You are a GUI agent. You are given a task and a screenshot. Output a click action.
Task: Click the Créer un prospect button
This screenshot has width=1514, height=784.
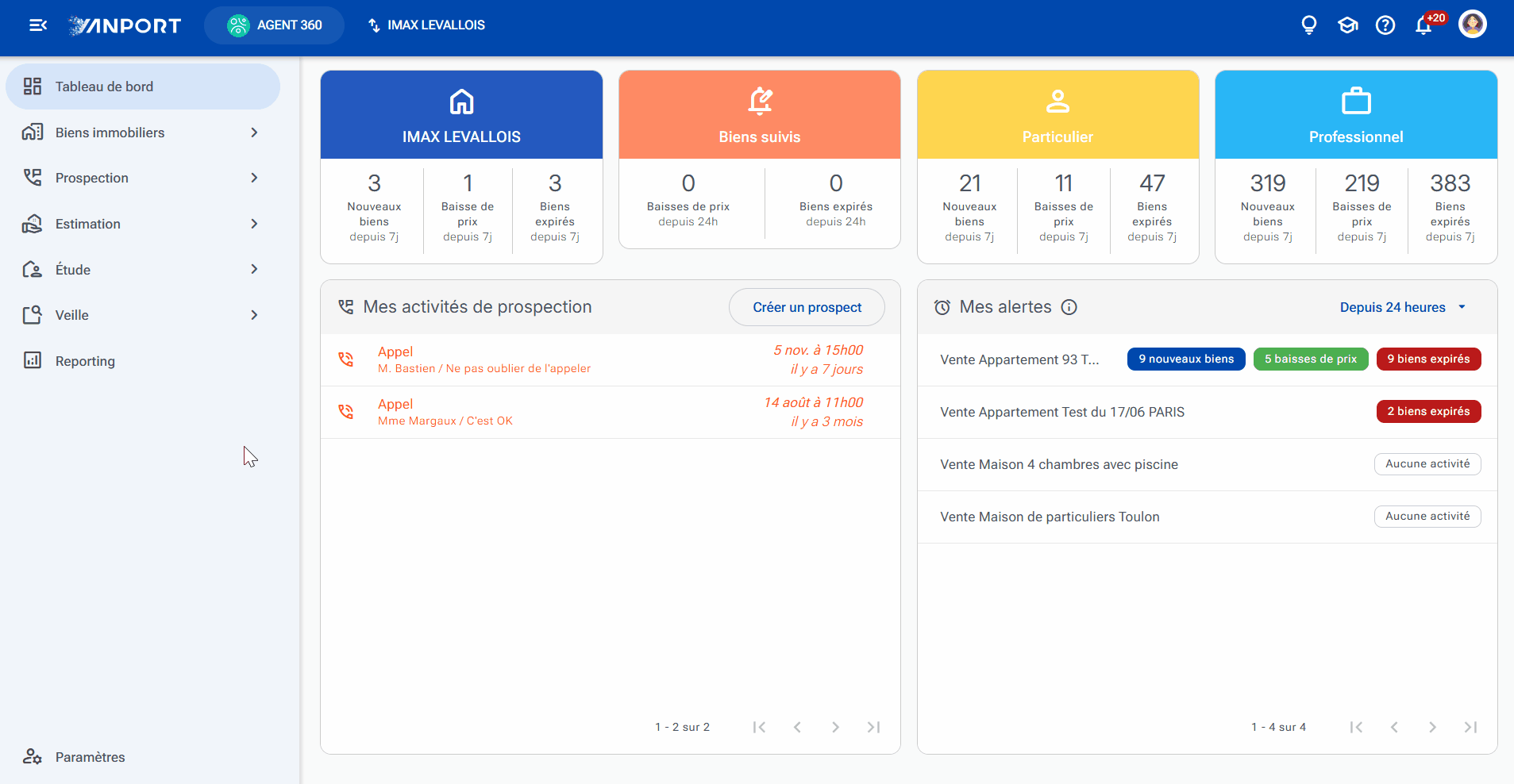pos(807,307)
